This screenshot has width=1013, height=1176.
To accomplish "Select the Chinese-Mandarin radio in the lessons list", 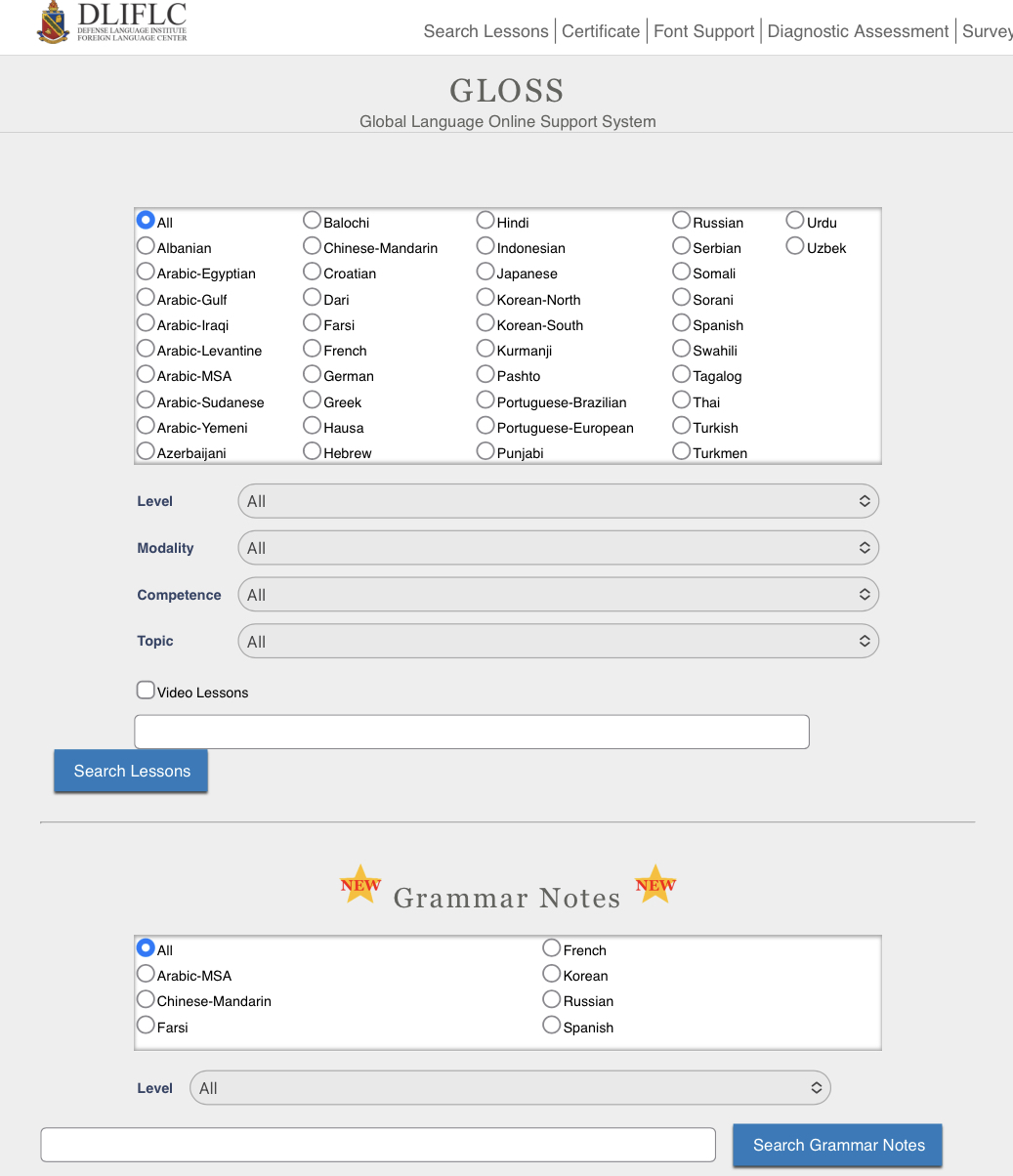I will (312, 246).
